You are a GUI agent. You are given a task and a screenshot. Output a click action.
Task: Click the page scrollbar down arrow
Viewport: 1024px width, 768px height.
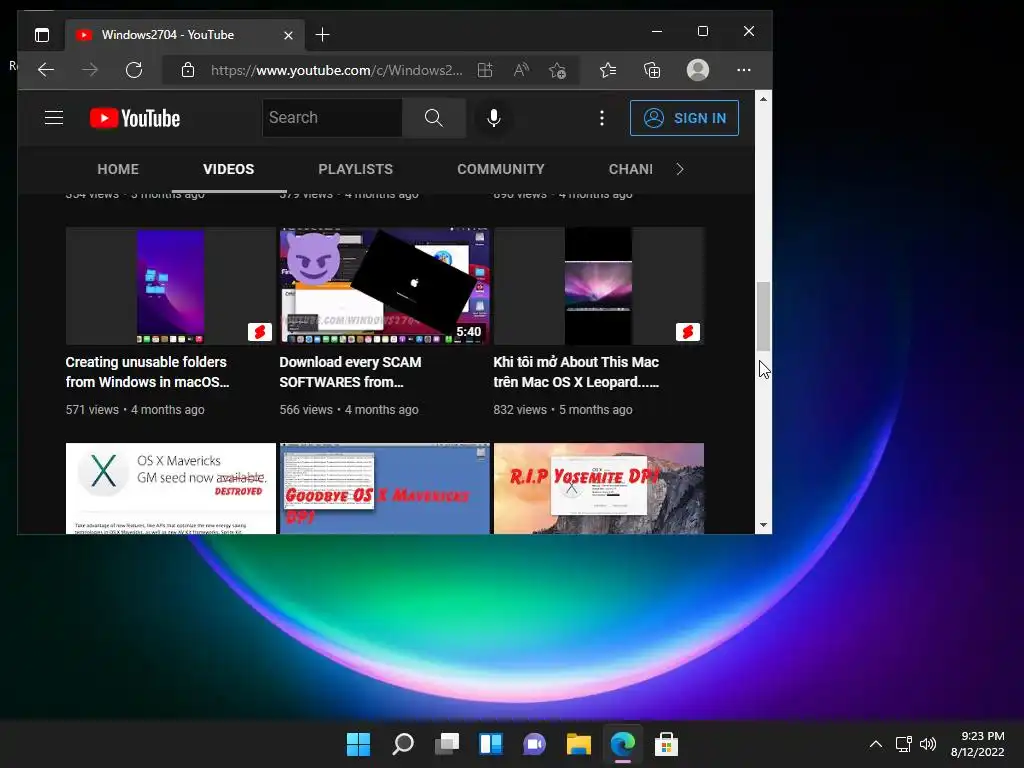(763, 525)
